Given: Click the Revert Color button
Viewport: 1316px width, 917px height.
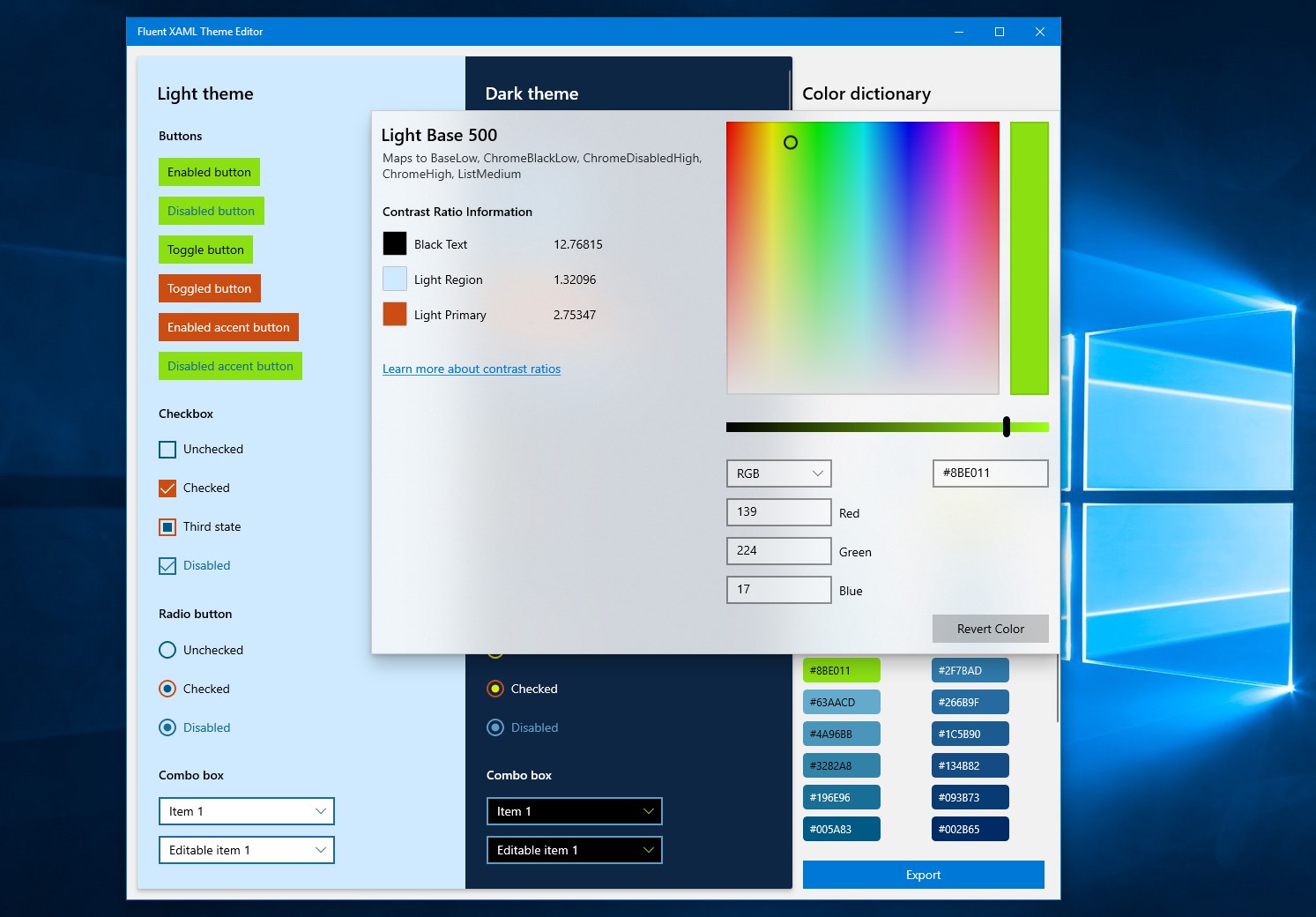Looking at the screenshot, I should [990, 628].
